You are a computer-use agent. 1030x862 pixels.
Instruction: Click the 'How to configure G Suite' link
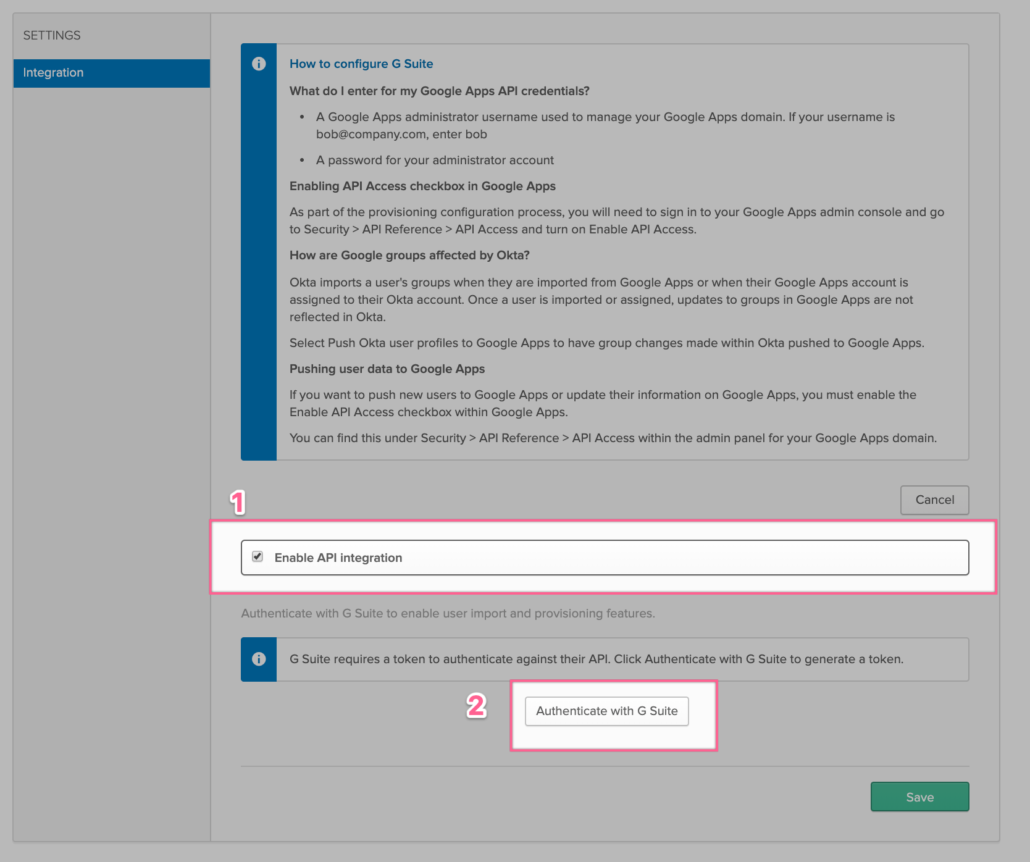pos(361,64)
